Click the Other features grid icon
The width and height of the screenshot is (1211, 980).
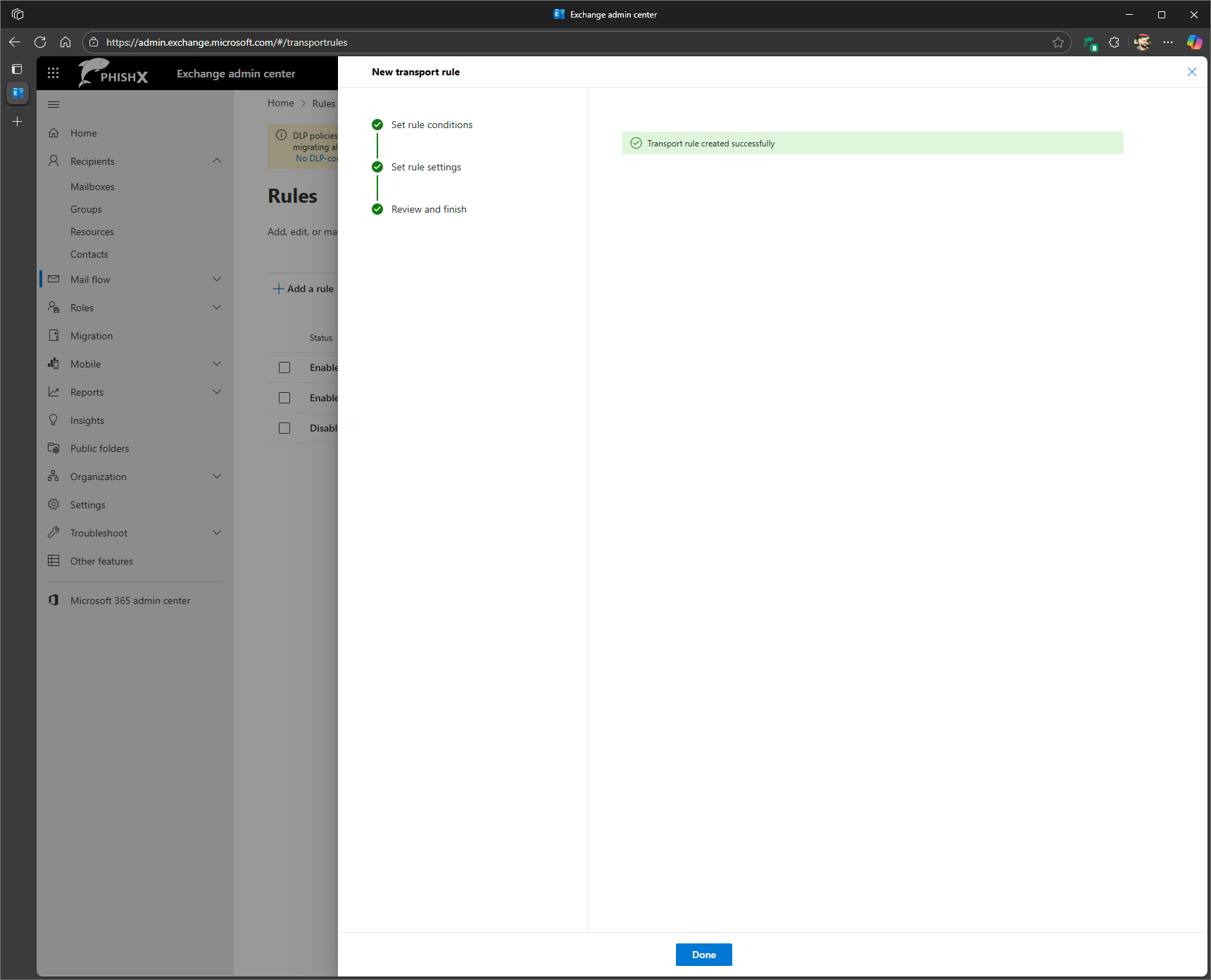coord(54,561)
